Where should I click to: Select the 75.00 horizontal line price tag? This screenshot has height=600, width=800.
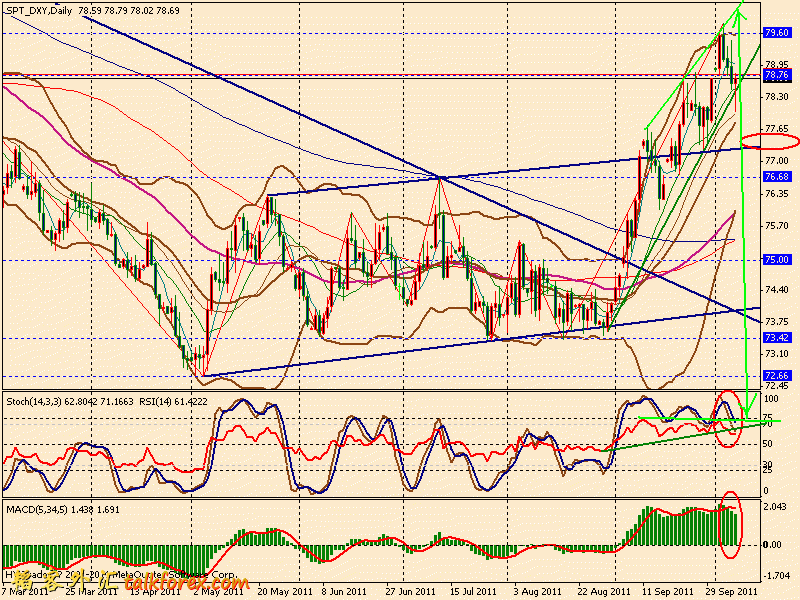coord(777,260)
